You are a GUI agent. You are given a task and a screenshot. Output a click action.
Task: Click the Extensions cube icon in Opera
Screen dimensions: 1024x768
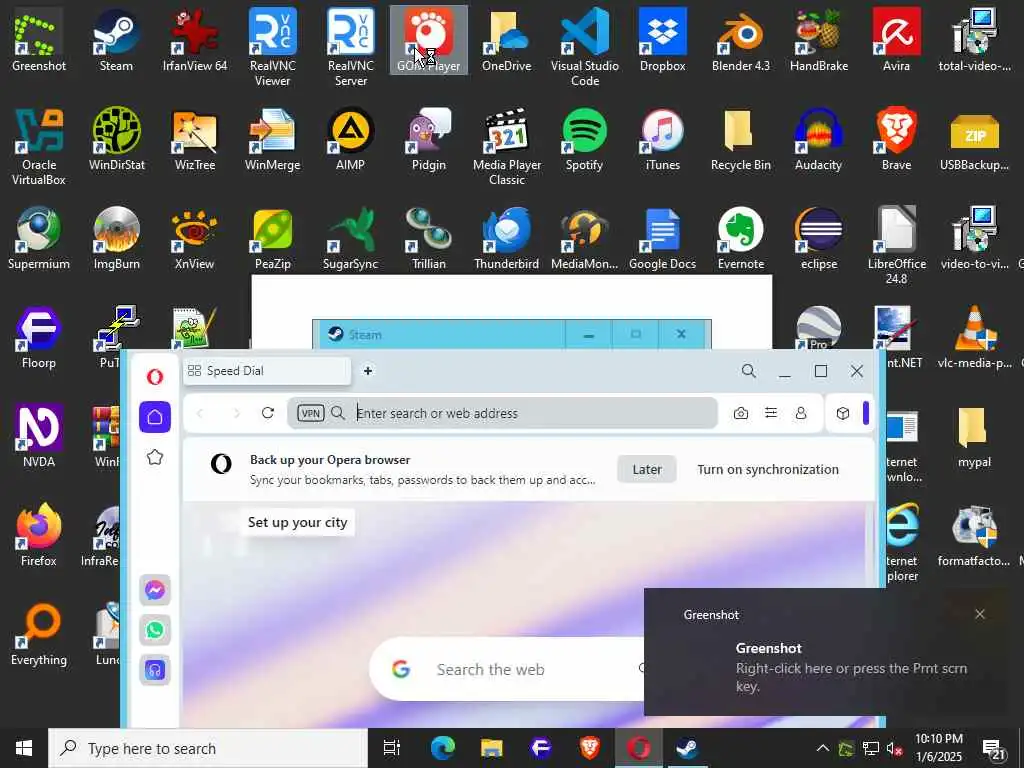(842, 413)
